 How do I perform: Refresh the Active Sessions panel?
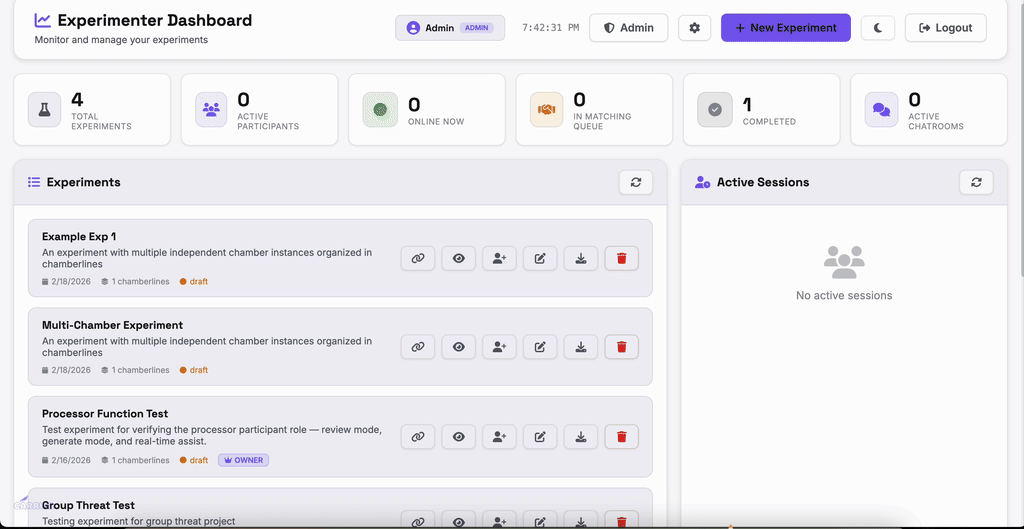point(976,182)
